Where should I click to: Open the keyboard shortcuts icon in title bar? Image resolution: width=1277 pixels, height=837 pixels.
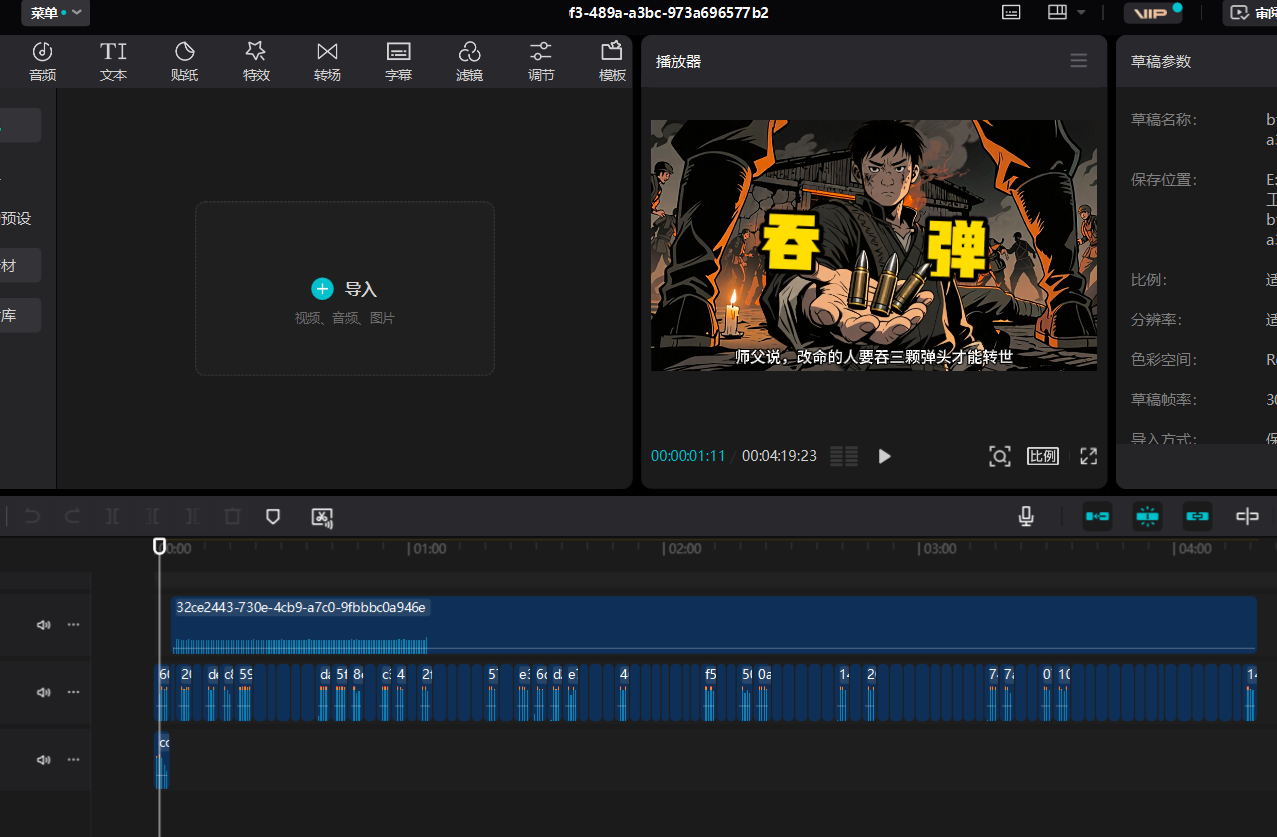pyautogui.click(x=1011, y=12)
